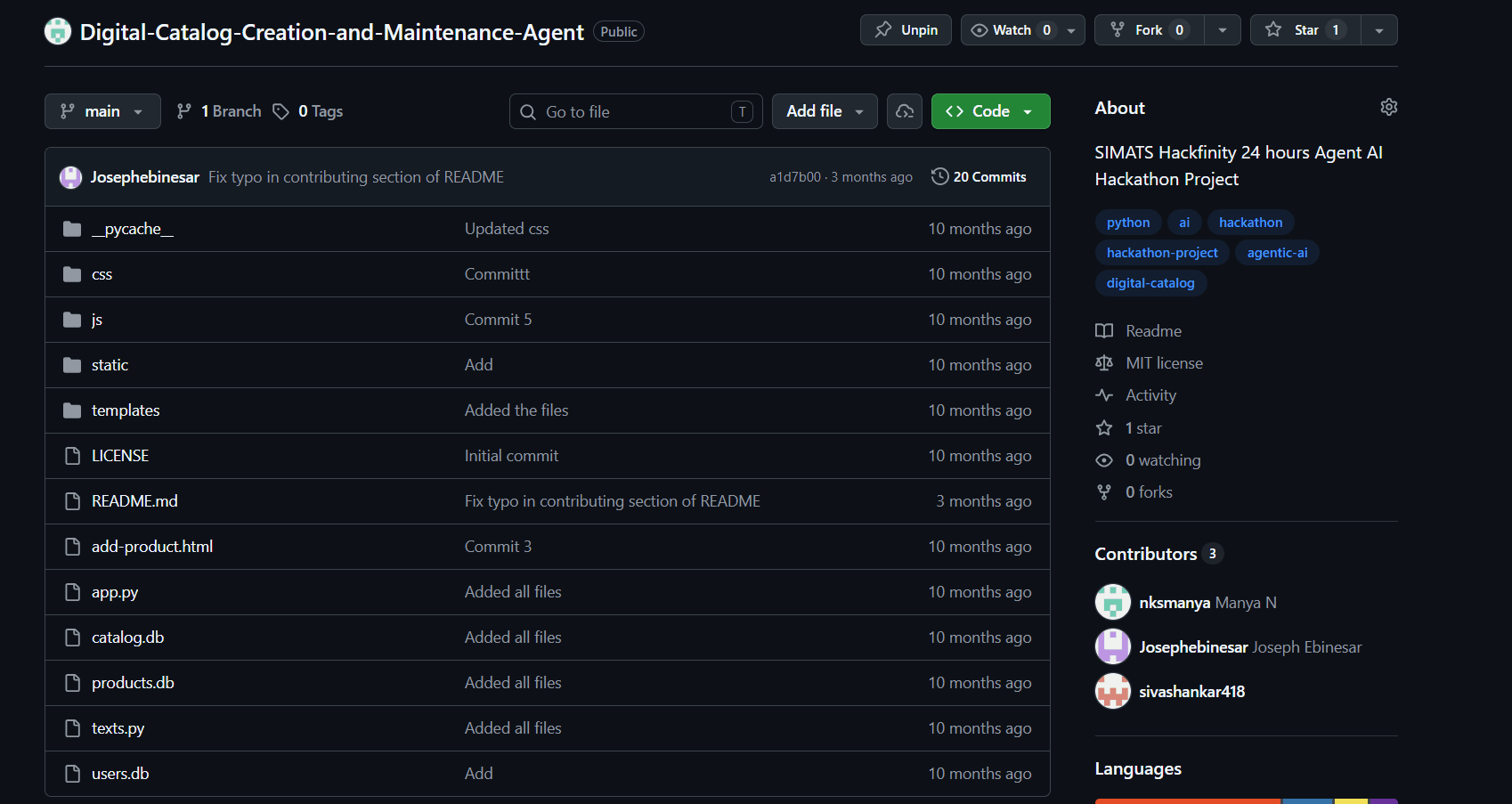Star this repository

click(1305, 30)
